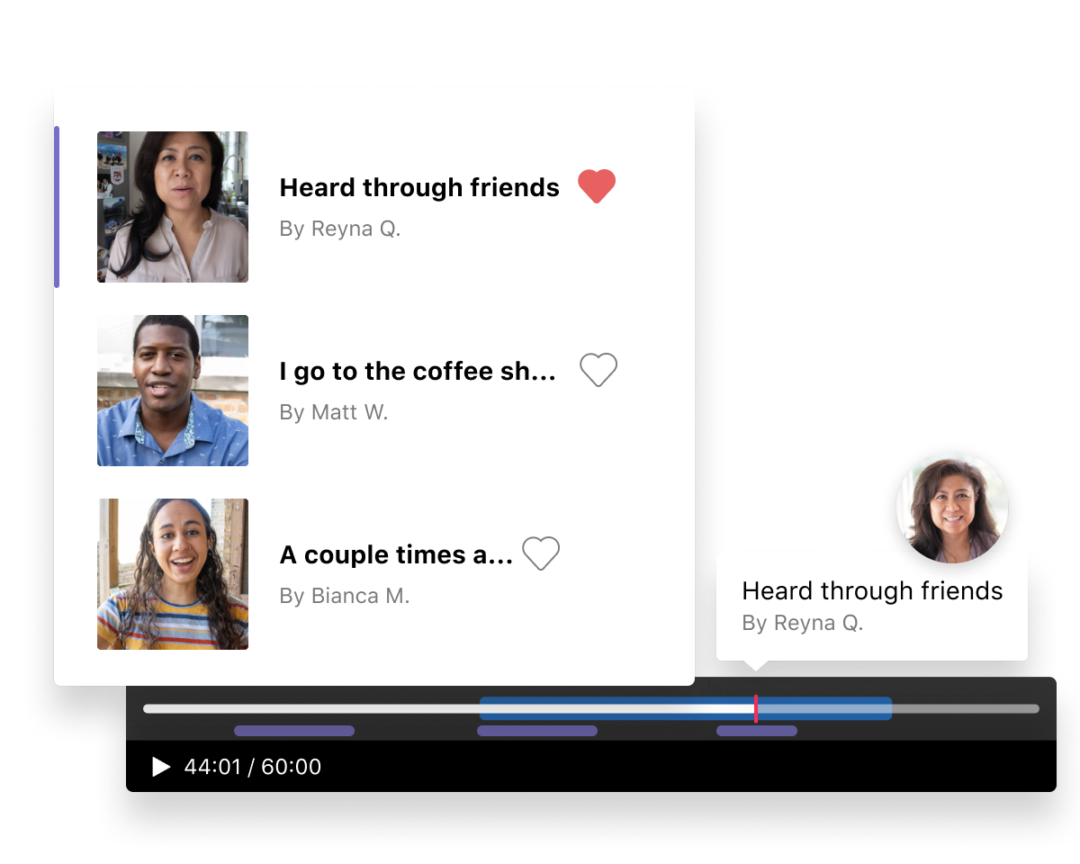
Task: Click the By Reyna Q. author in list
Action: pyautogui.click(x=340, y=229)
